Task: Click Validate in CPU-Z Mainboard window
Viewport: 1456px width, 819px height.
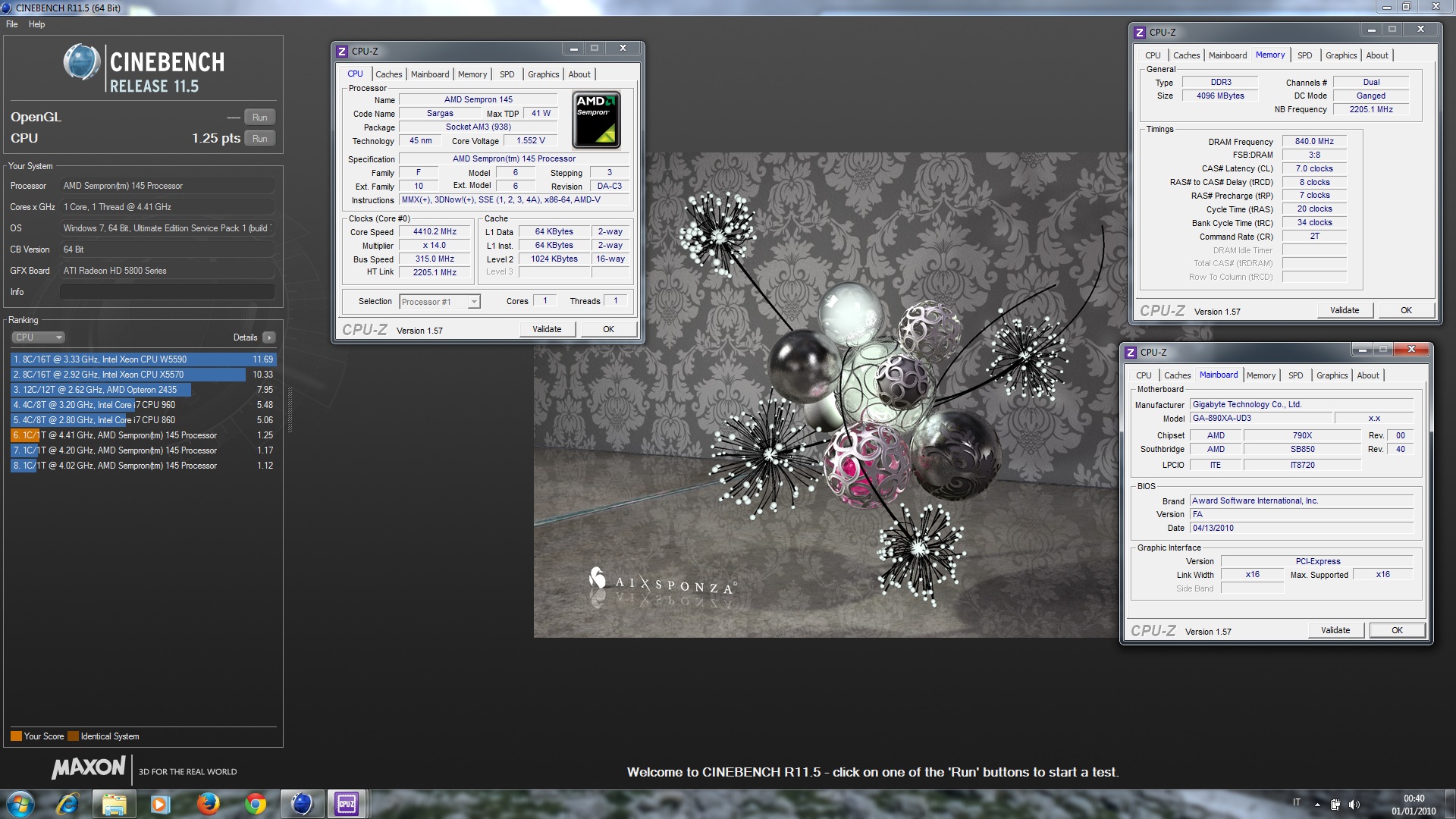Action: pos(1335,630)
